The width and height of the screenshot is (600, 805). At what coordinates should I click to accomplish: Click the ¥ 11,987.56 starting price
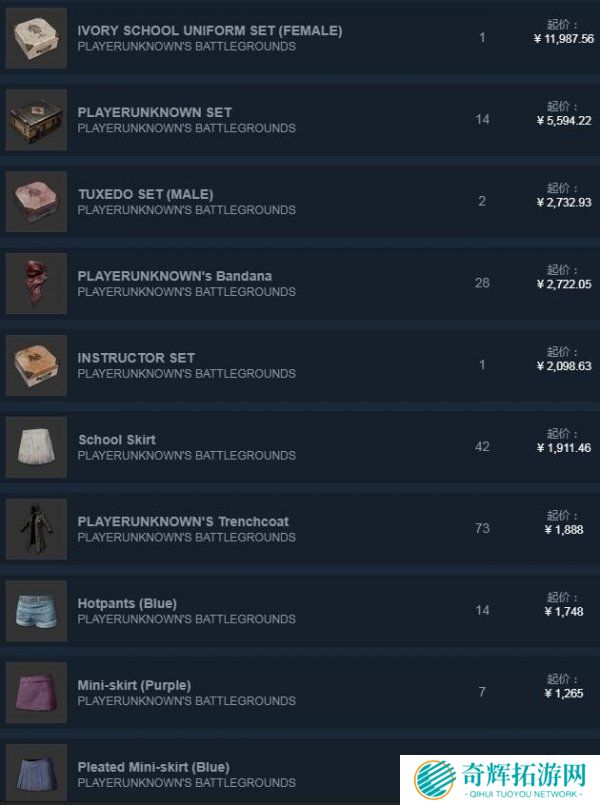pyautogui.click(x=564, y=39)
